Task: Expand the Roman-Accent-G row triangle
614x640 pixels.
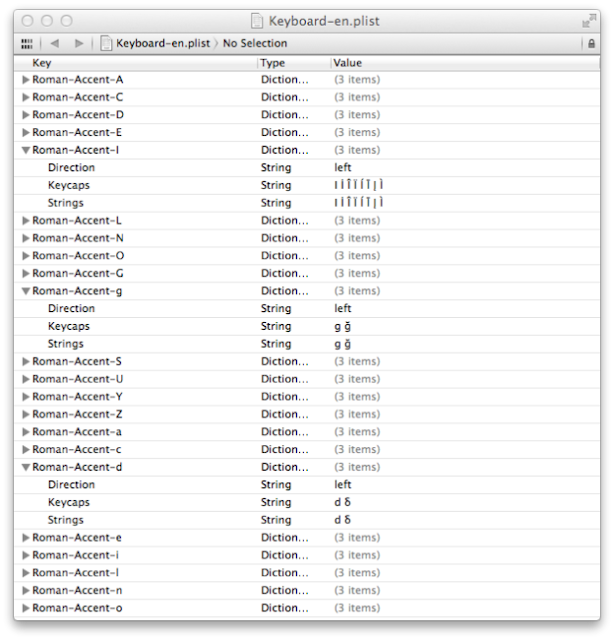Action: [x=26, y=273]
